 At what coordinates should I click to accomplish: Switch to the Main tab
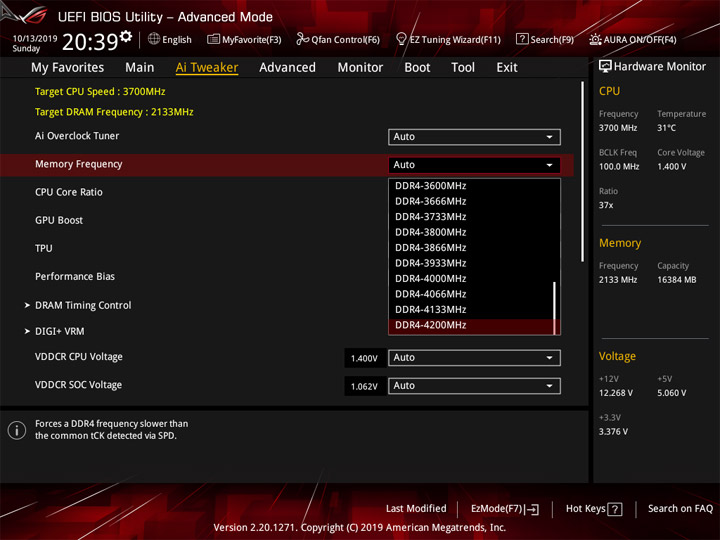coord(140,68)
